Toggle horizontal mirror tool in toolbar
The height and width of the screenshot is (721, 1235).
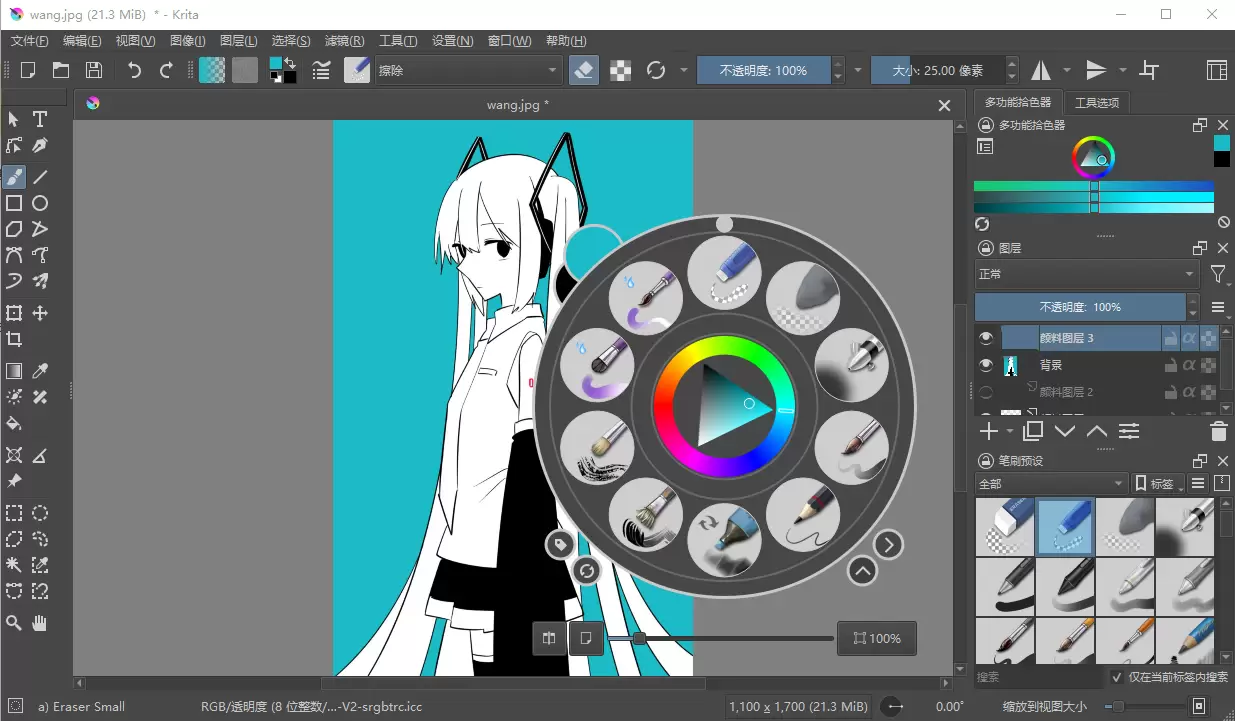(1041, 70)
